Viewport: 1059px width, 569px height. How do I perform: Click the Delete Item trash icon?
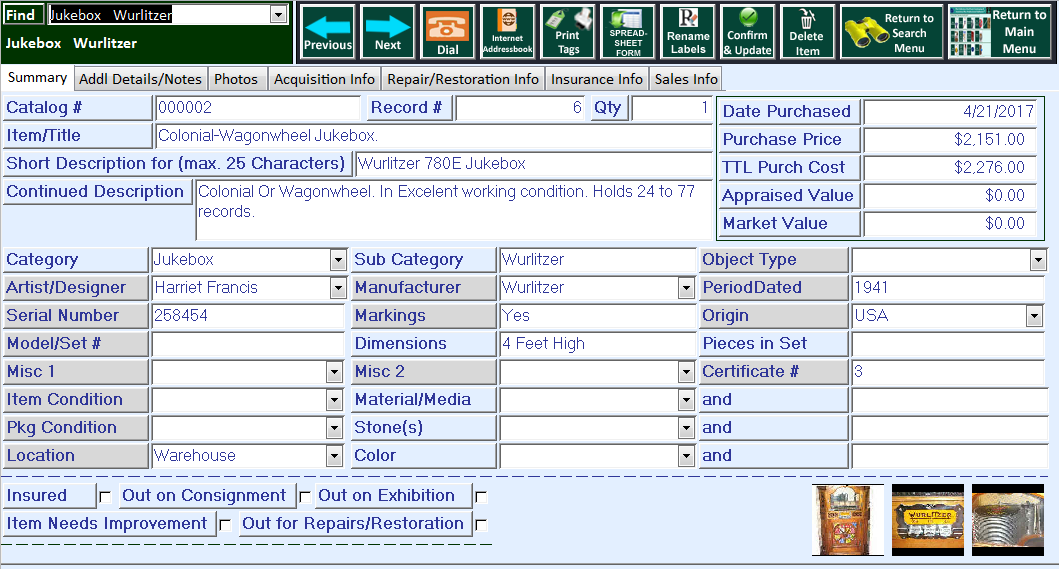807,32
